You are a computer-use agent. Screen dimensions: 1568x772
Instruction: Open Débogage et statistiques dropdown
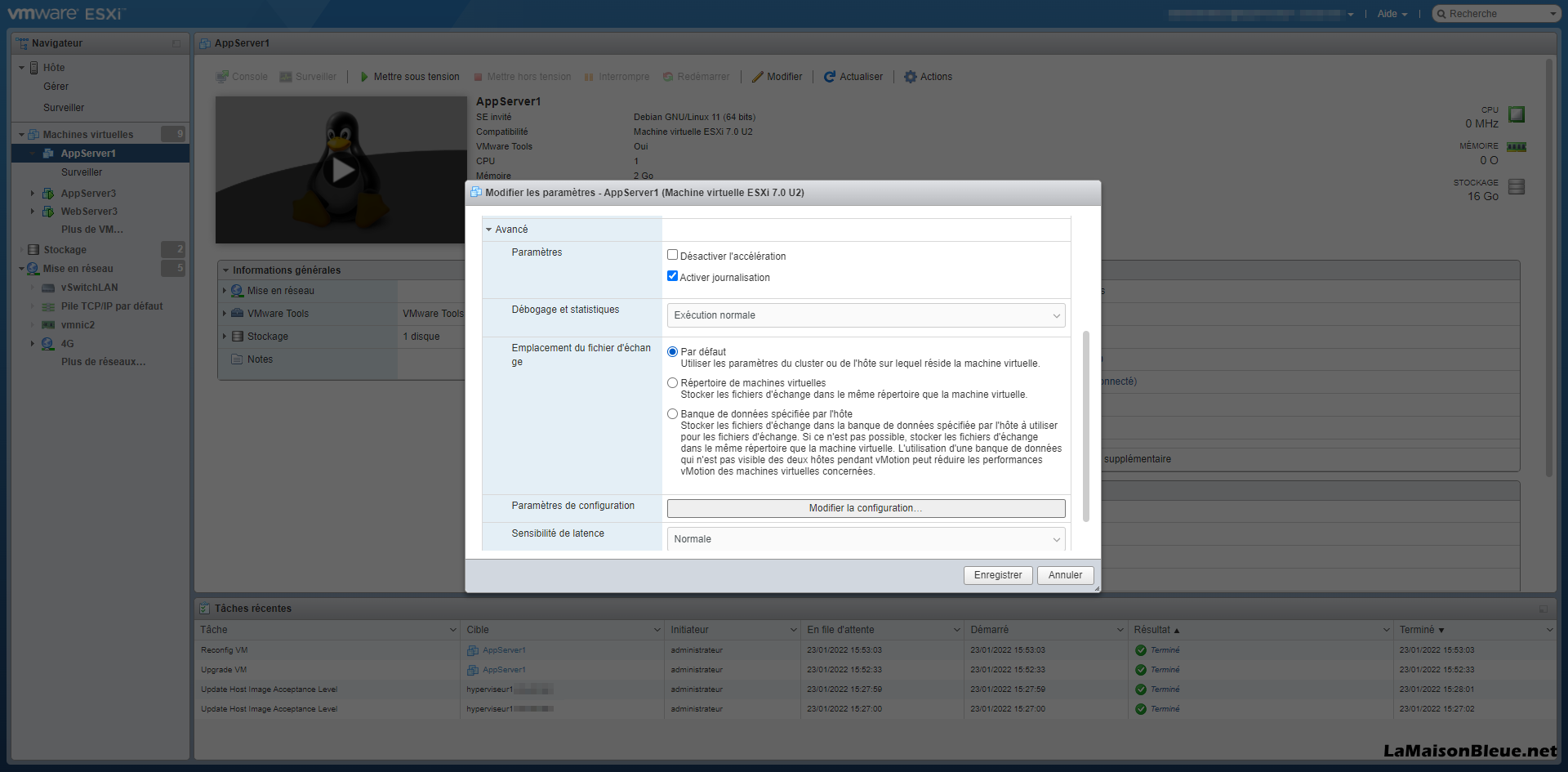pyautogui.click(x=866, y=315)
